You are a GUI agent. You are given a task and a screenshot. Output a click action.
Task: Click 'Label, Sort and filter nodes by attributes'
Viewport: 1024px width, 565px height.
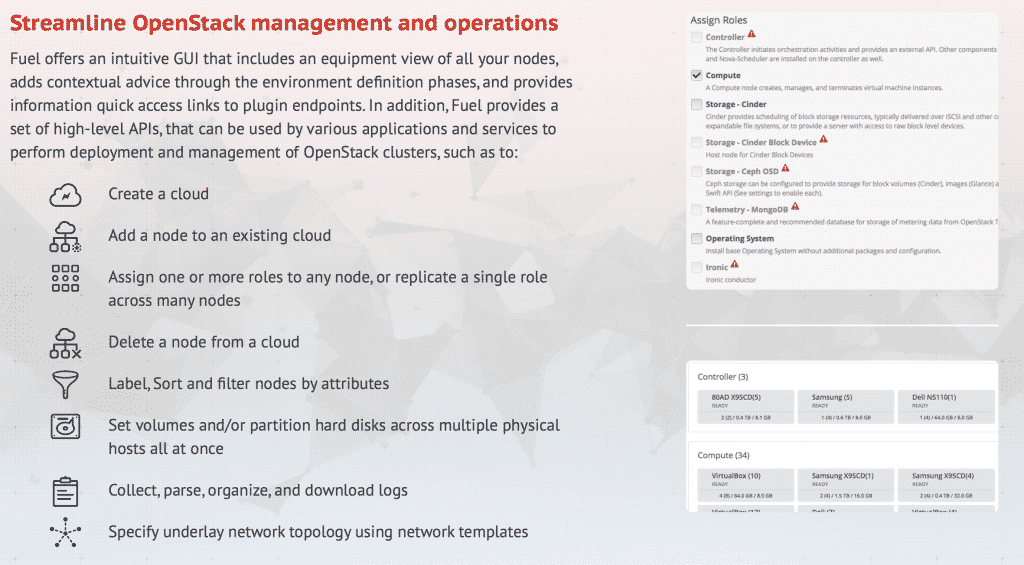[x=249, y=384]
